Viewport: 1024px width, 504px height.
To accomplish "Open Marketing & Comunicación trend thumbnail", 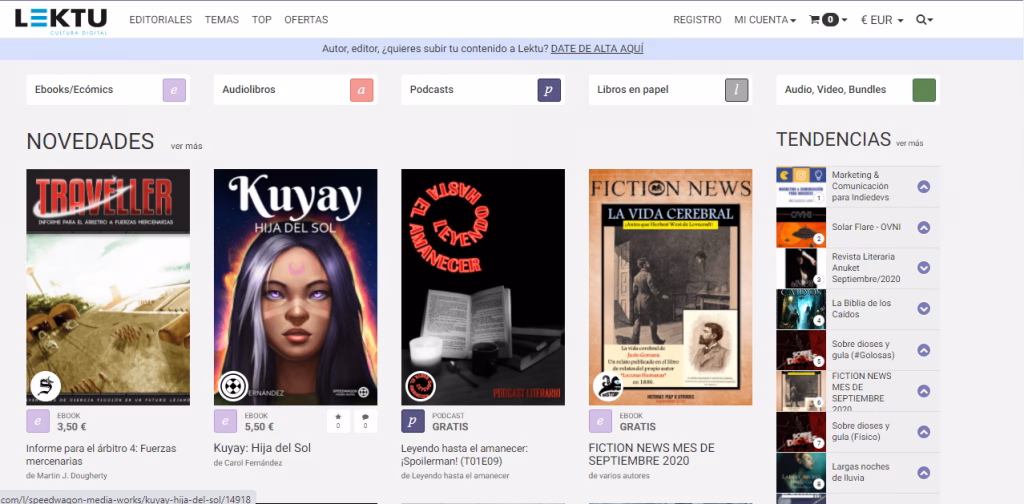I will coord(801,187).
